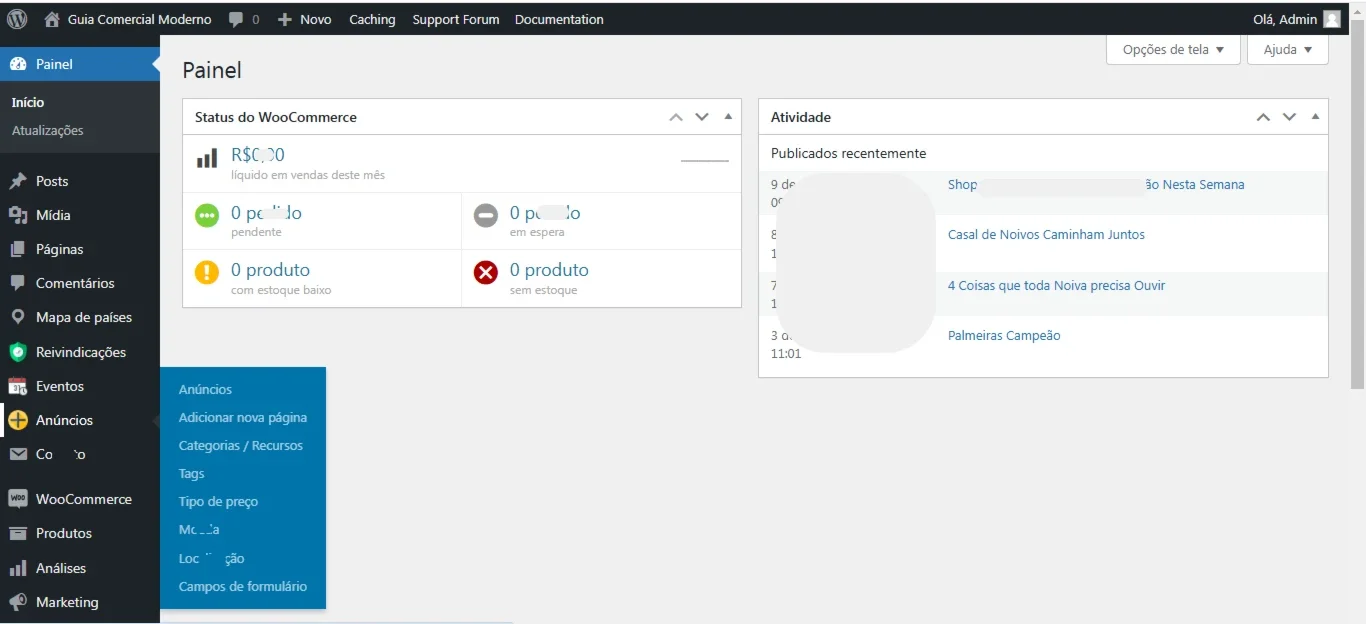Screen dimensions: 1366x624
Task: Open the Ajuda help dropdown
Action: click(x=1287, y=50)
